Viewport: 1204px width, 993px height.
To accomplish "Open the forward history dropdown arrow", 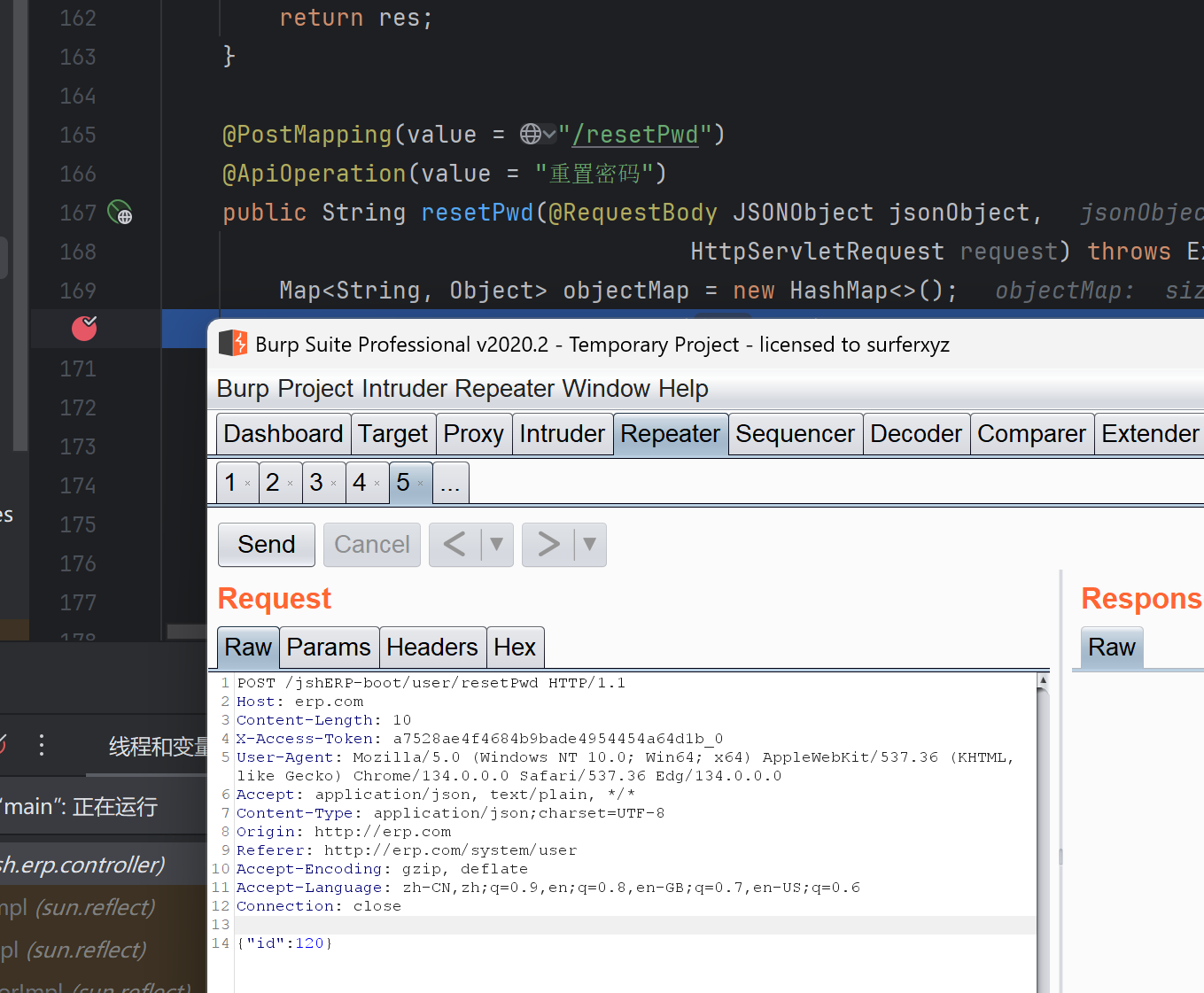I will tap(590, 544).
